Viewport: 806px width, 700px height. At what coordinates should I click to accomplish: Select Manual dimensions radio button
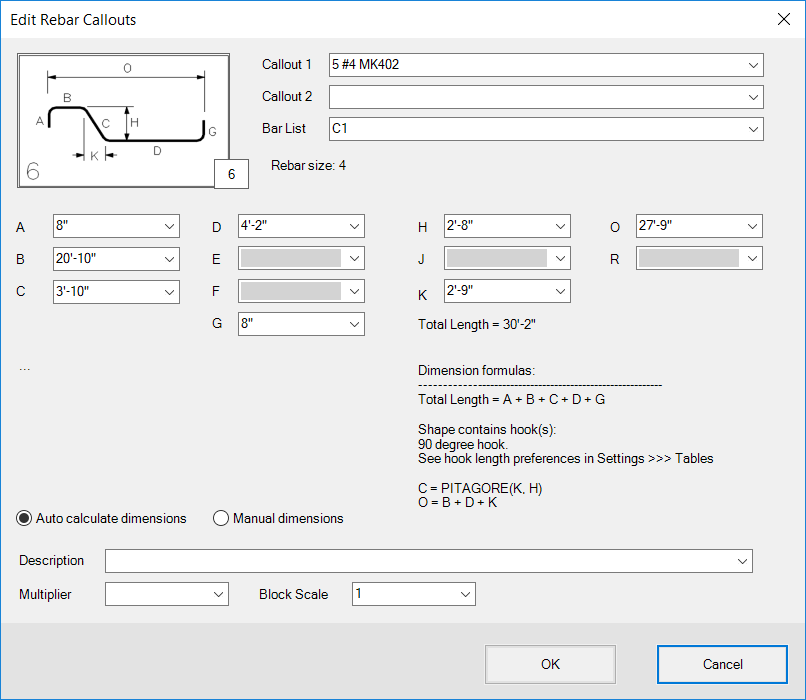pos(278,518)
